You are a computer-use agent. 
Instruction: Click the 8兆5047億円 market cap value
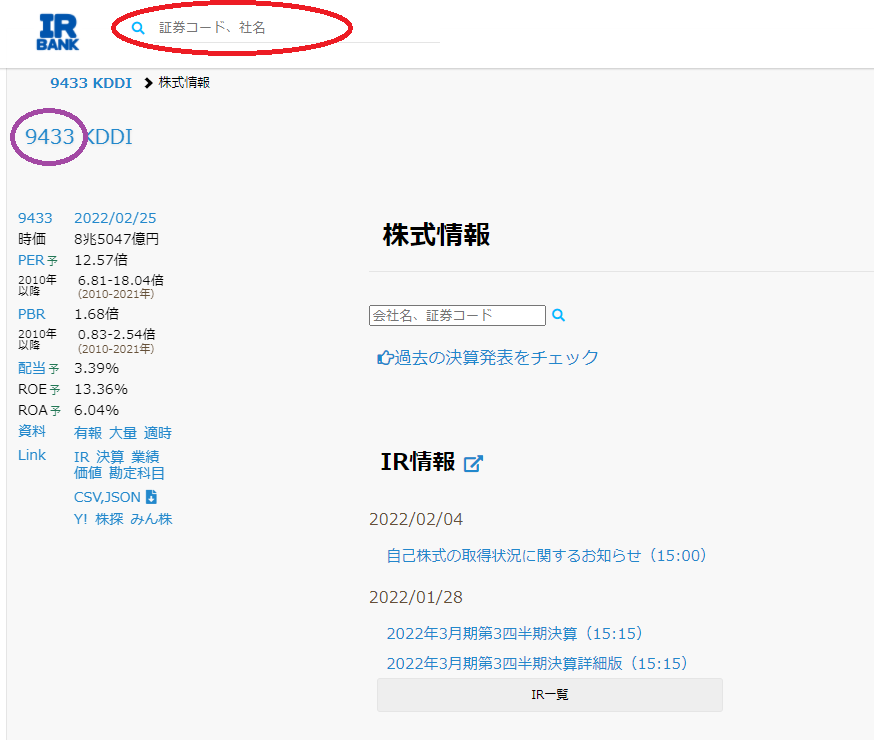[x=116, y=239]
